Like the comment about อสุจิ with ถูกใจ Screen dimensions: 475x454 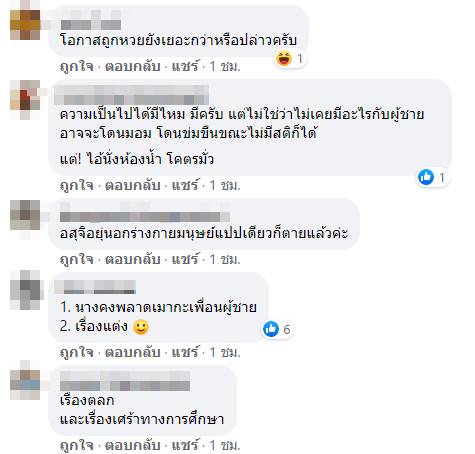(x=77, y=259)
